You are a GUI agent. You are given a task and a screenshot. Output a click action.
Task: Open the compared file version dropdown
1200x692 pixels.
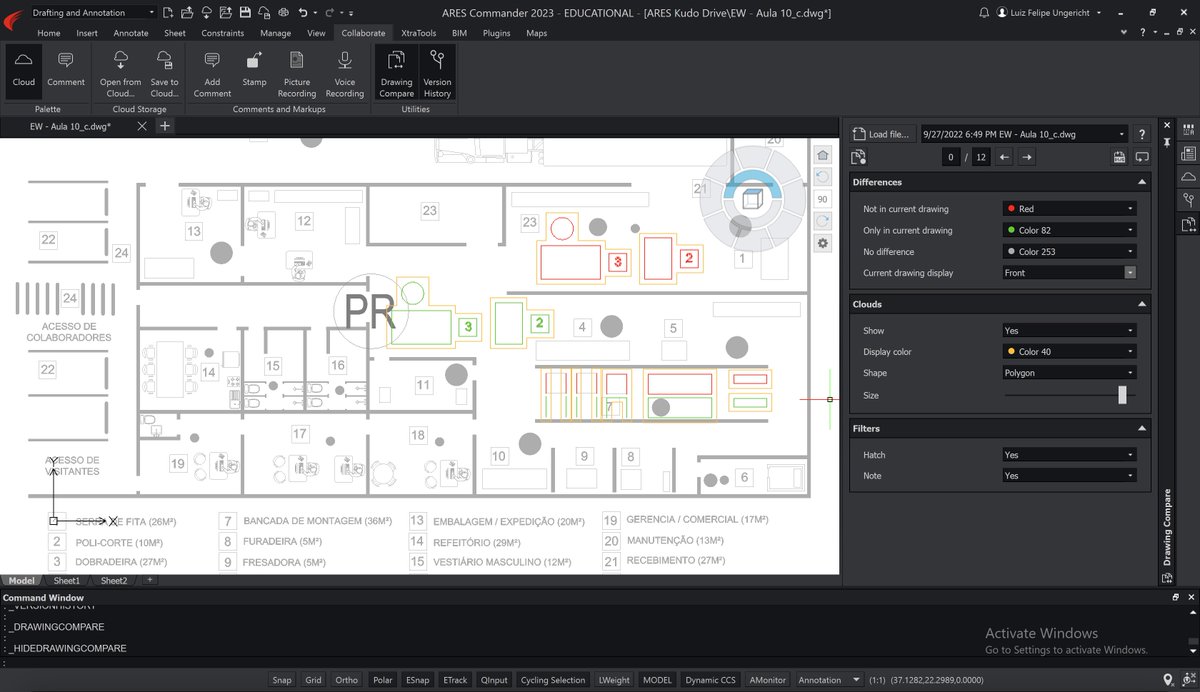pos(1024,133)
